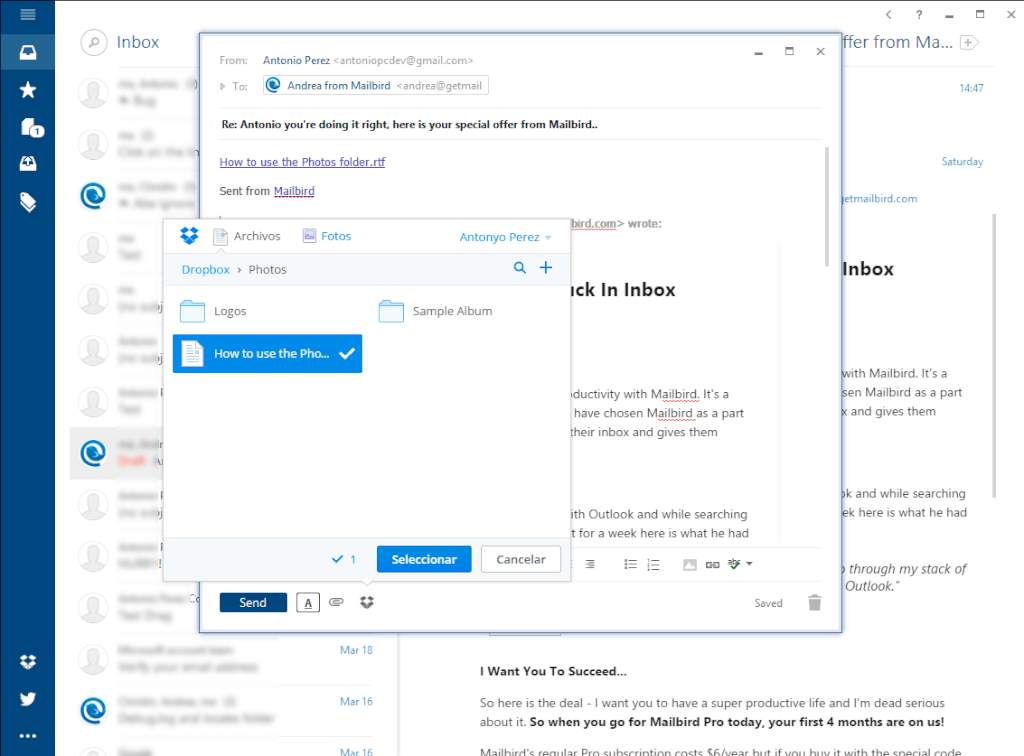Open the hamburger menu in the sidebar
This screenshot has height=756, width=1024.
click(x=27, y=14)
